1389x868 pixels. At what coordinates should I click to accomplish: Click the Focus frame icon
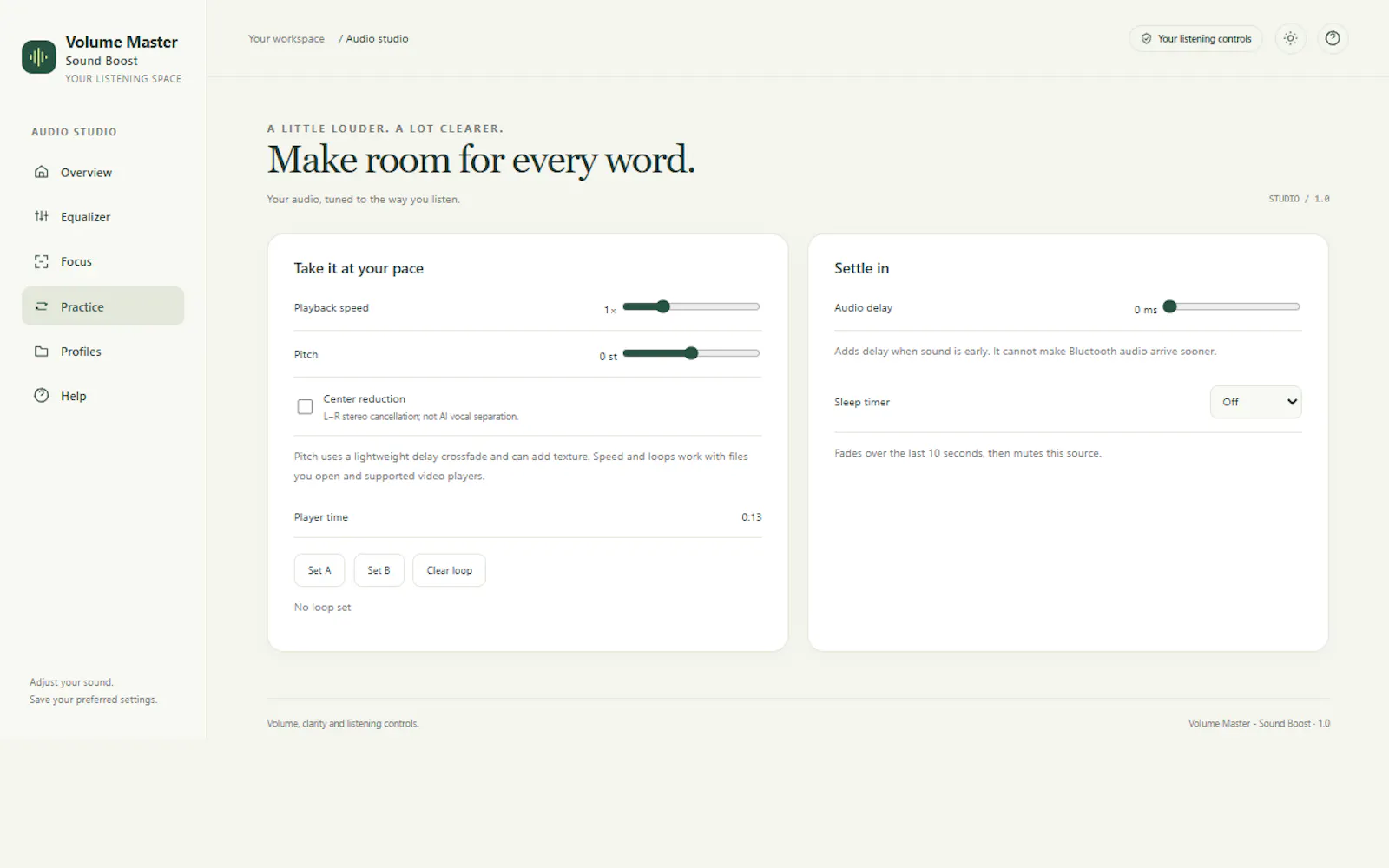coord(41,261)
